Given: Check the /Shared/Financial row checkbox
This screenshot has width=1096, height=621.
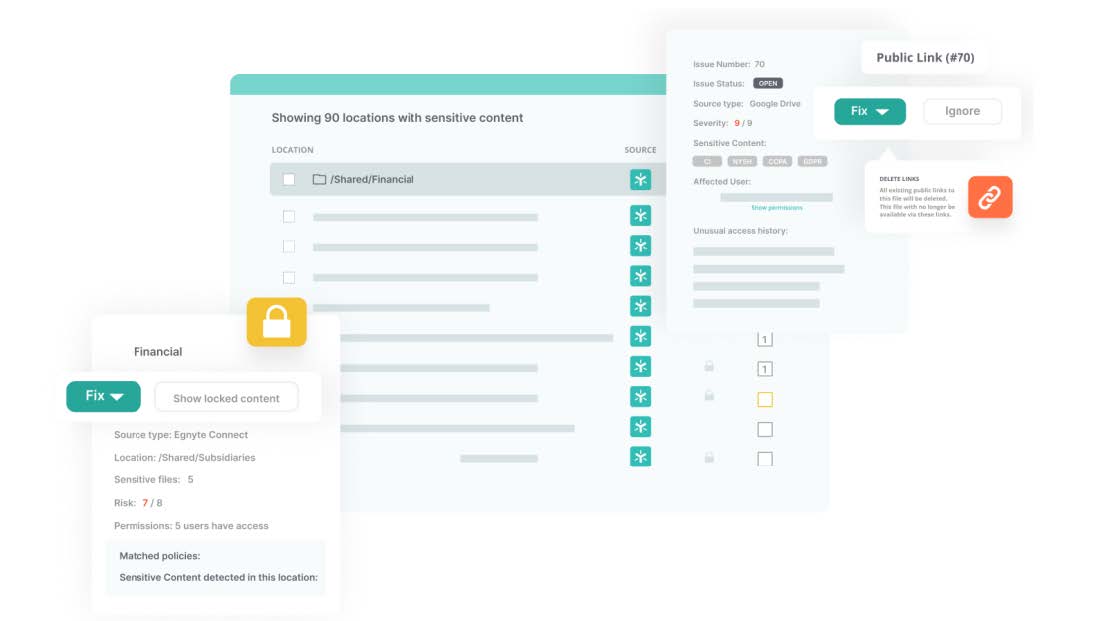Looking at the screenshot, I should (x=289, y=180).
